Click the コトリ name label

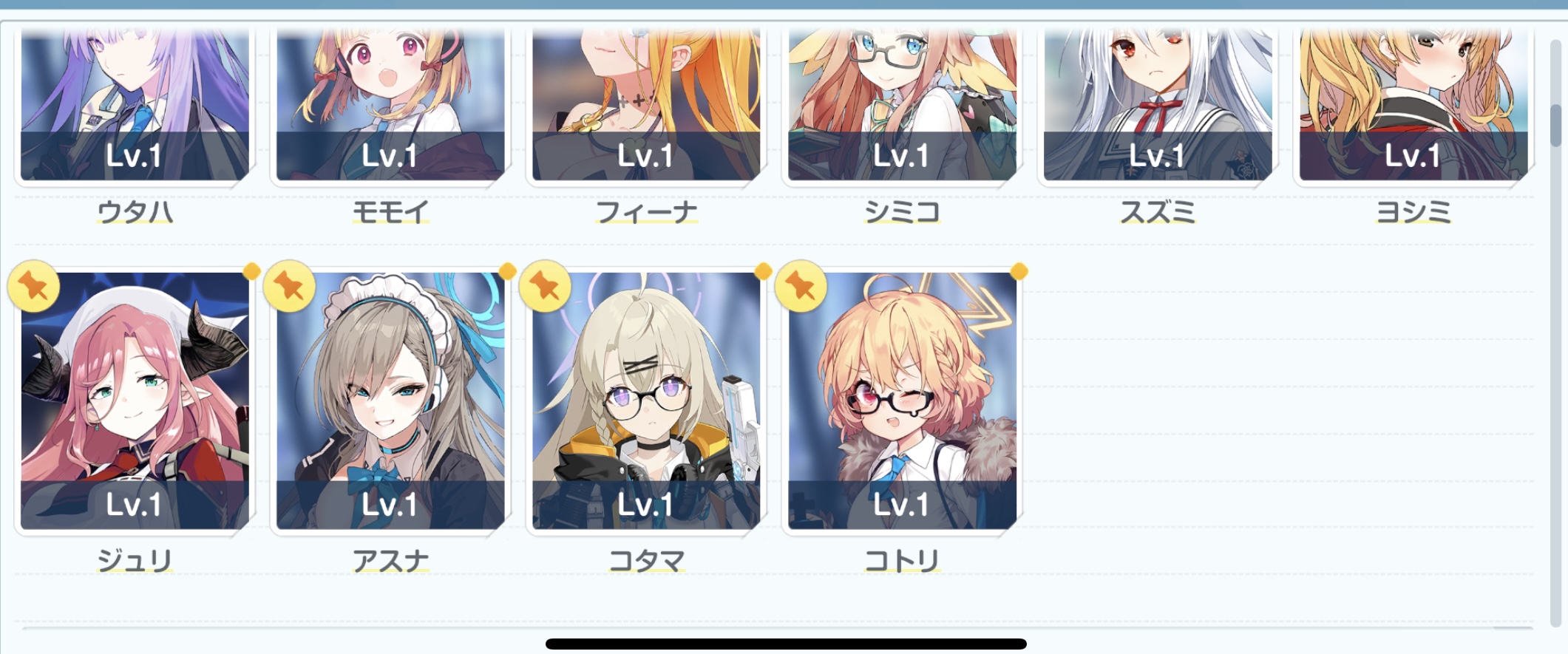[x=902, y=561]
